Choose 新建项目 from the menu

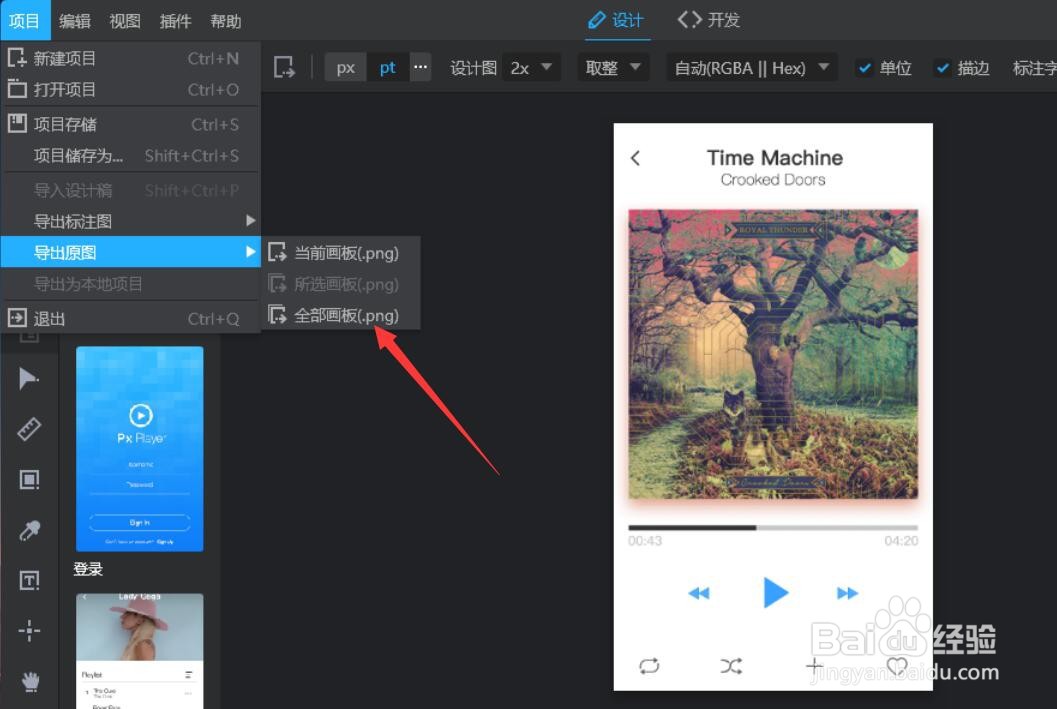tap(131, 59)
